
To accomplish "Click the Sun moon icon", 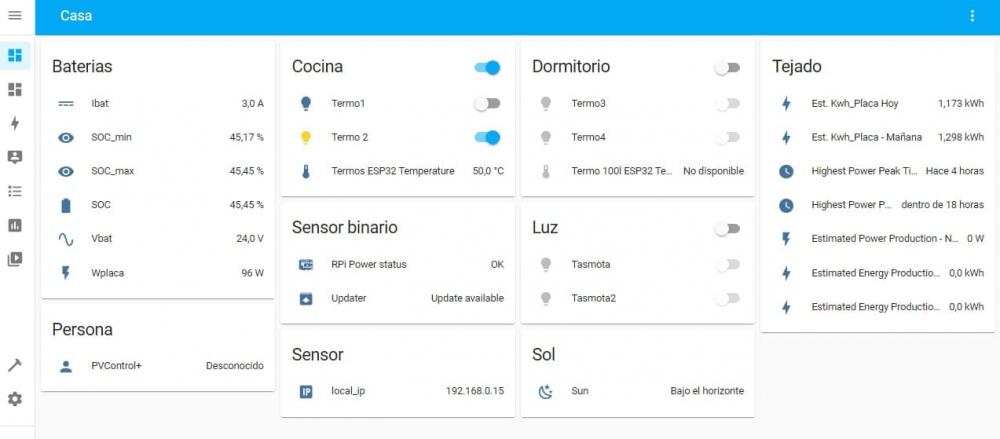I will [x=545, y=391].
